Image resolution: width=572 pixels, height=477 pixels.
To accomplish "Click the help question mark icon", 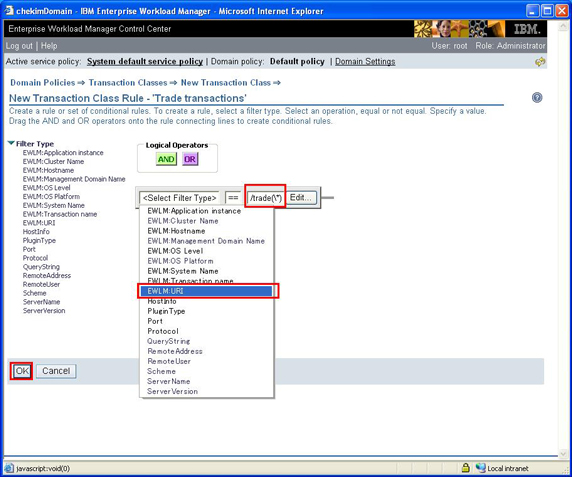I will click(537, 98).
